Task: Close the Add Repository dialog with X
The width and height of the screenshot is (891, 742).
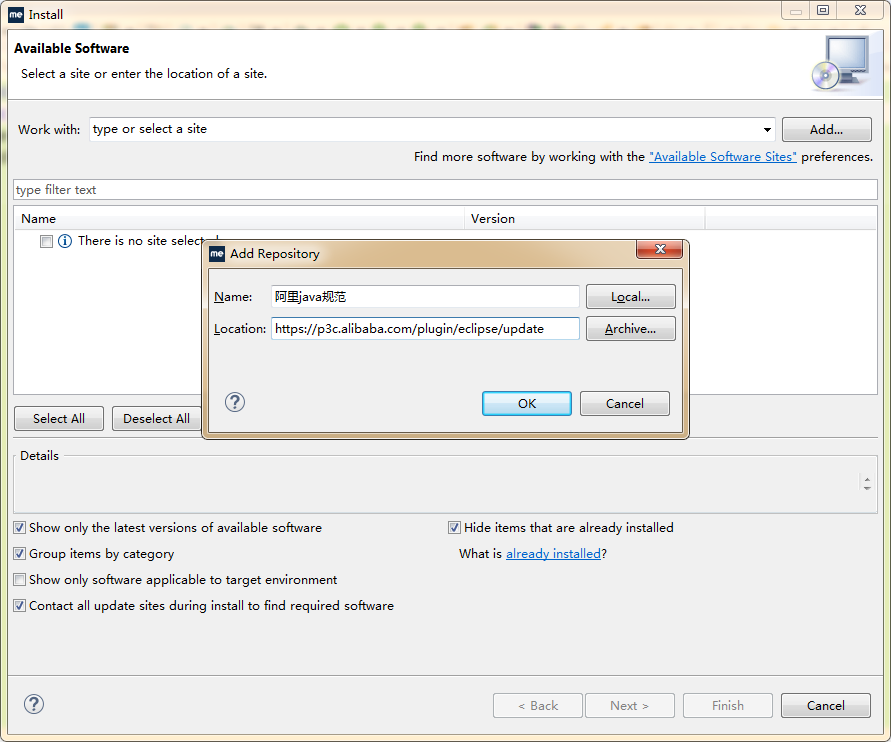Action: tap(659, 249)
